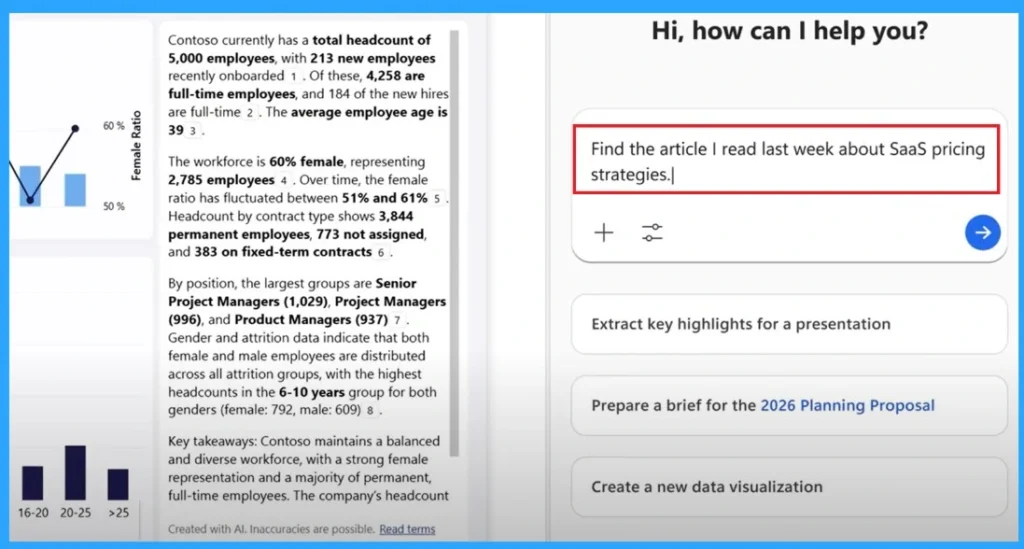Open citation reference 8
1024x549 pixels.
pos(370,411)
